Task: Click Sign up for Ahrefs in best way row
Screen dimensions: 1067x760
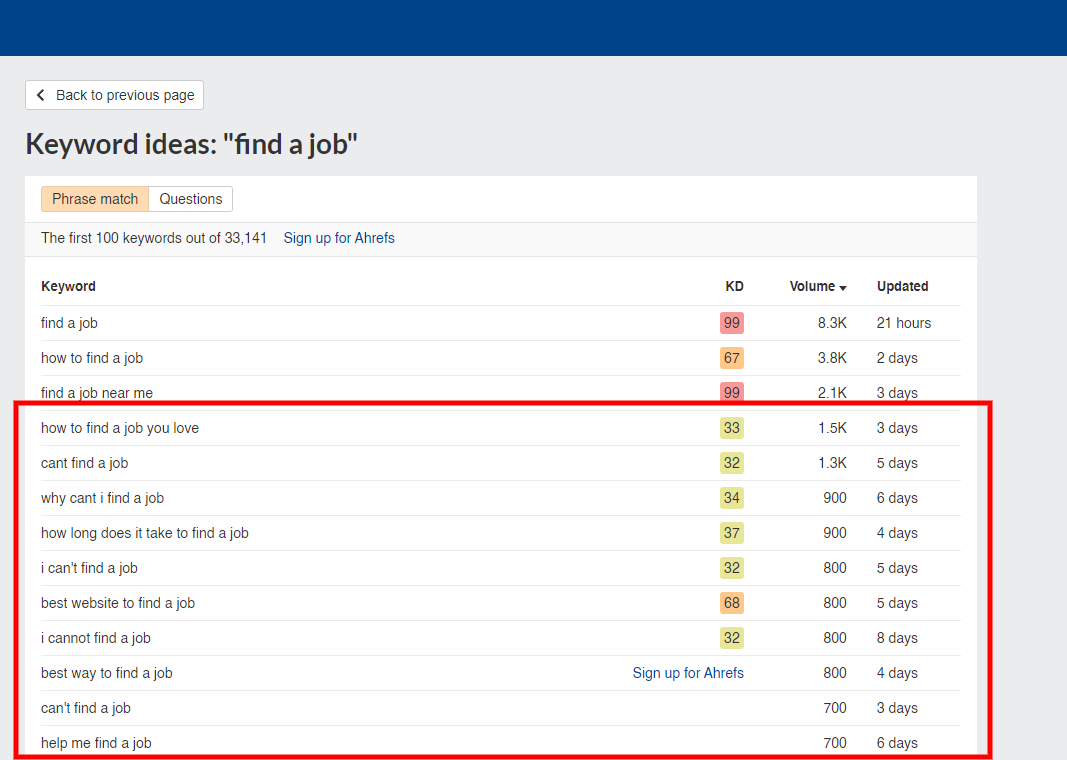Action: (688, 673)
